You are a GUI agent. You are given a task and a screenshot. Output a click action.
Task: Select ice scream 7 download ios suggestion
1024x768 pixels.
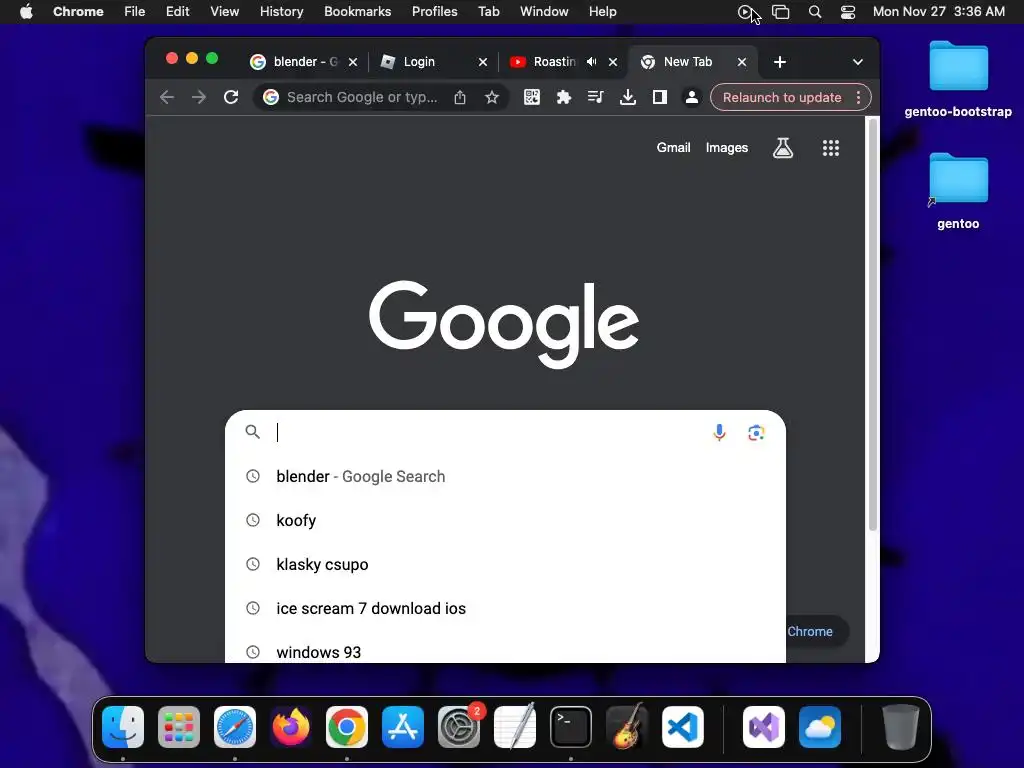[x=505, y=608]
